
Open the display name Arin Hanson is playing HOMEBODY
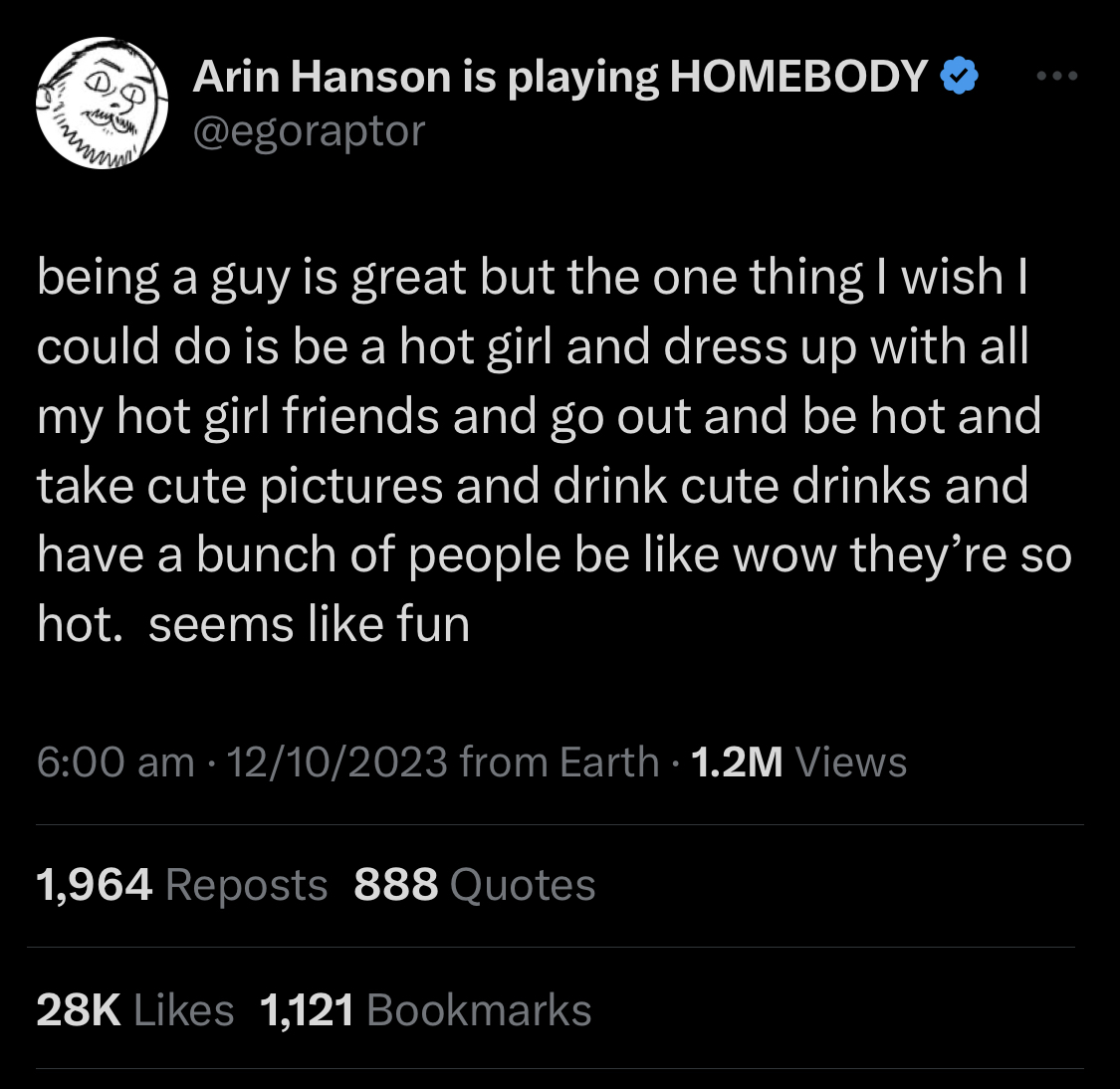[x=560, y=77]
